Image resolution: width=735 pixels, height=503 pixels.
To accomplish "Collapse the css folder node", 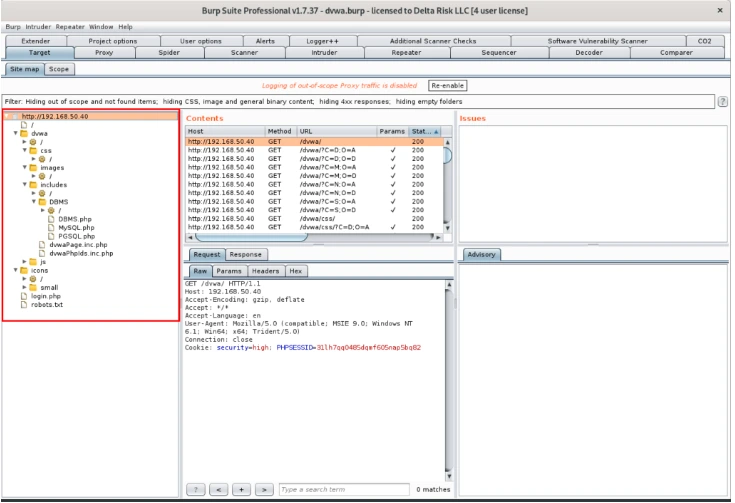I will [25, 150].
